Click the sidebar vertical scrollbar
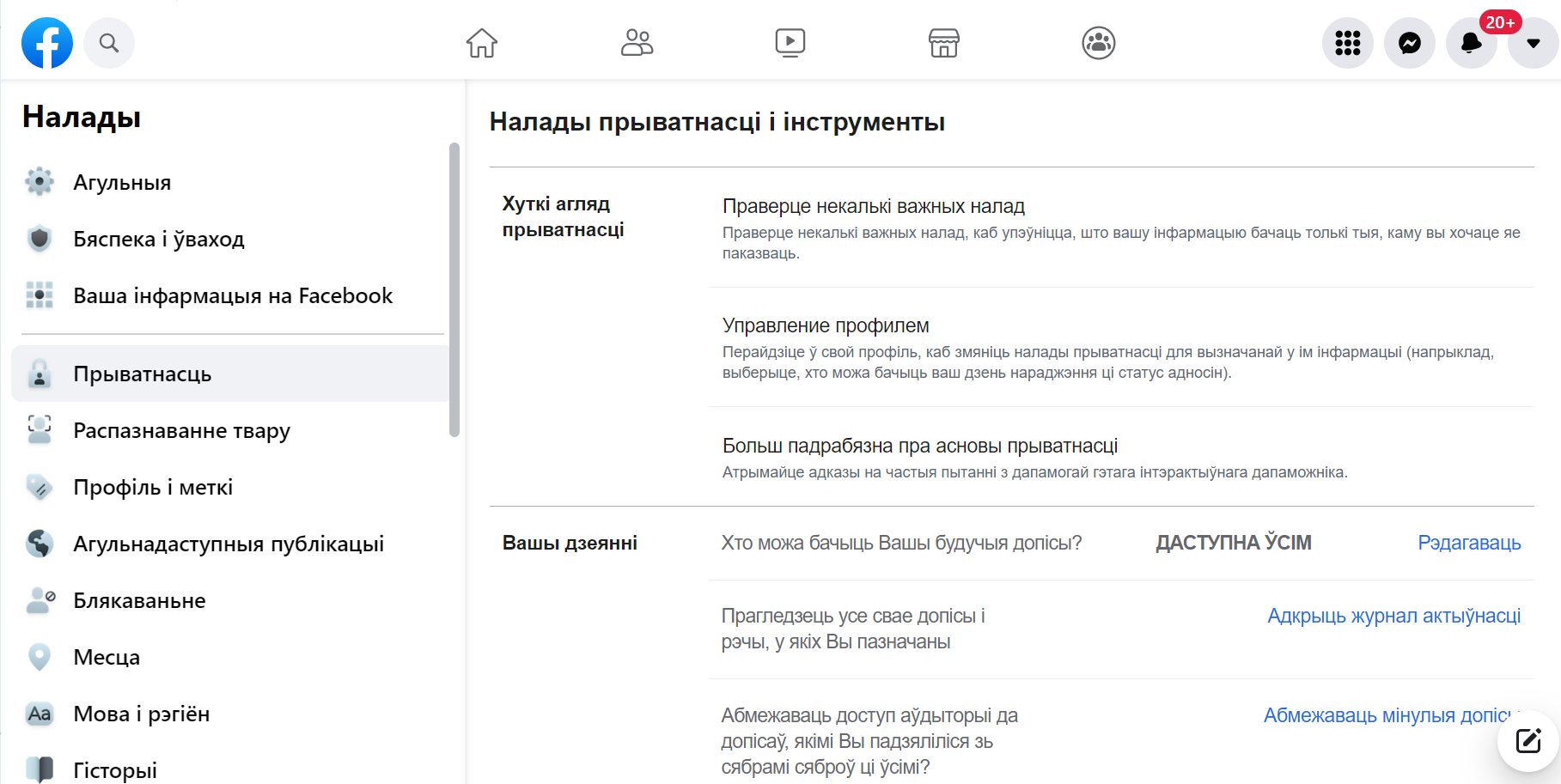The image size is (1561, 784). click(x=454, y=290)
